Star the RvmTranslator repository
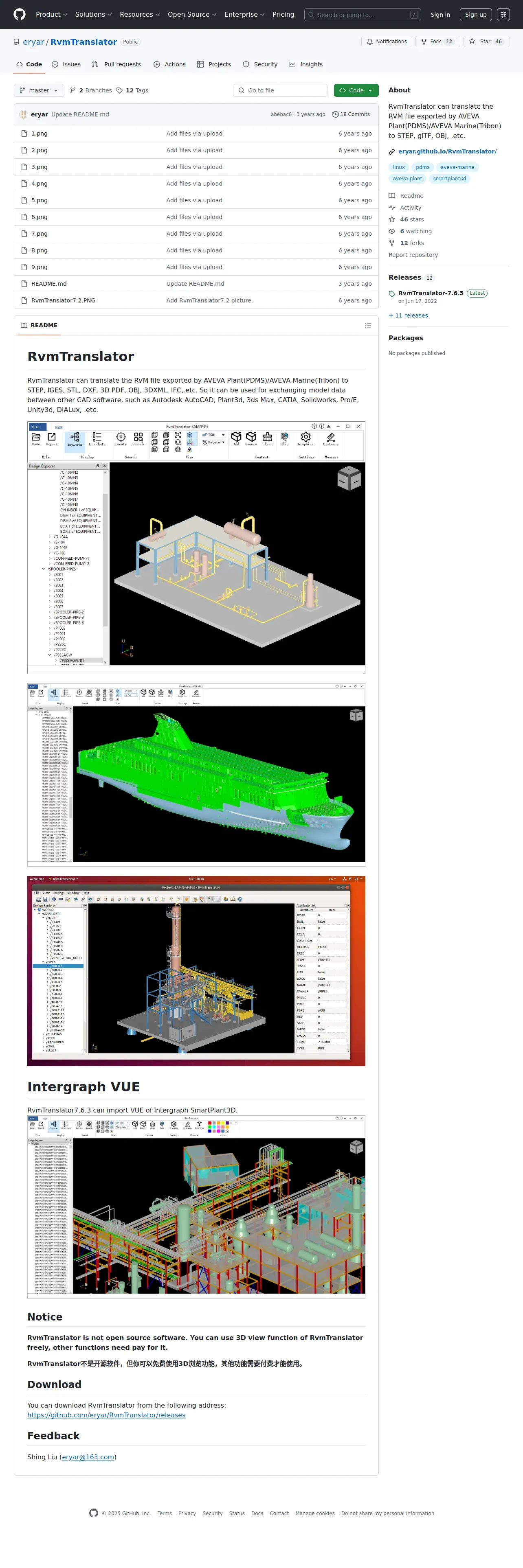Viewport: 523px width, 1568px height. click(x=486, y=42)
